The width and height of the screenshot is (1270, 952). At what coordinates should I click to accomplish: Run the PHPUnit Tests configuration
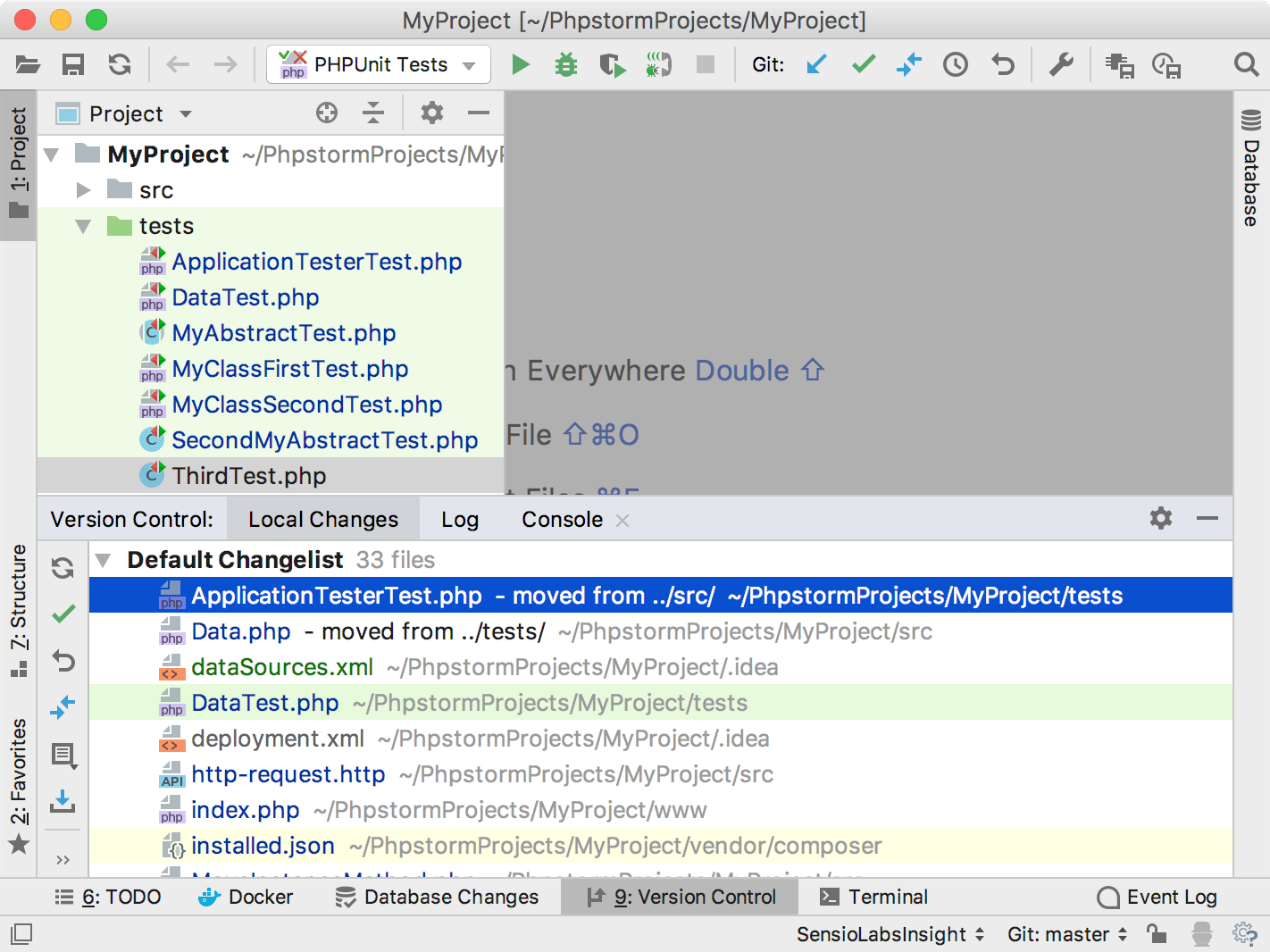520,64
